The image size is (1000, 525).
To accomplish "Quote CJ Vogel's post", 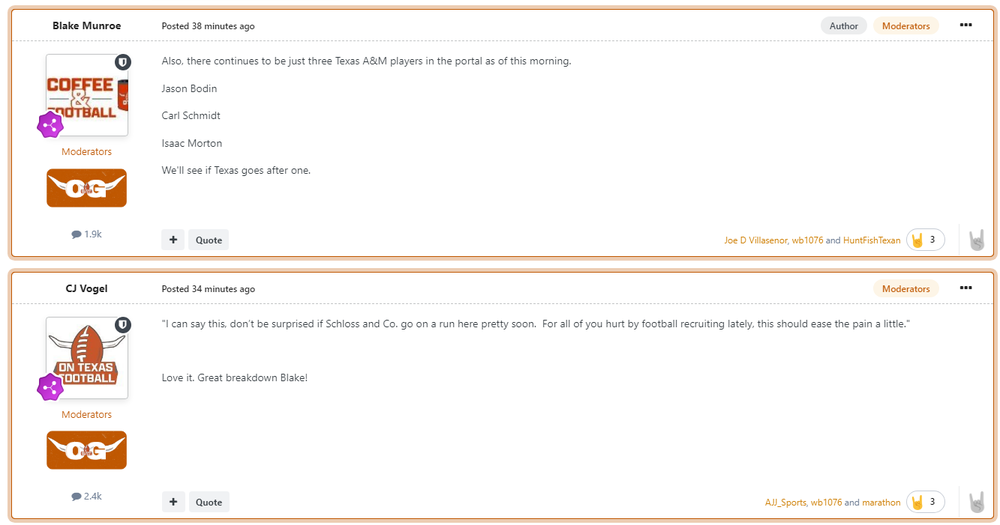I will (x=209, y=502).
